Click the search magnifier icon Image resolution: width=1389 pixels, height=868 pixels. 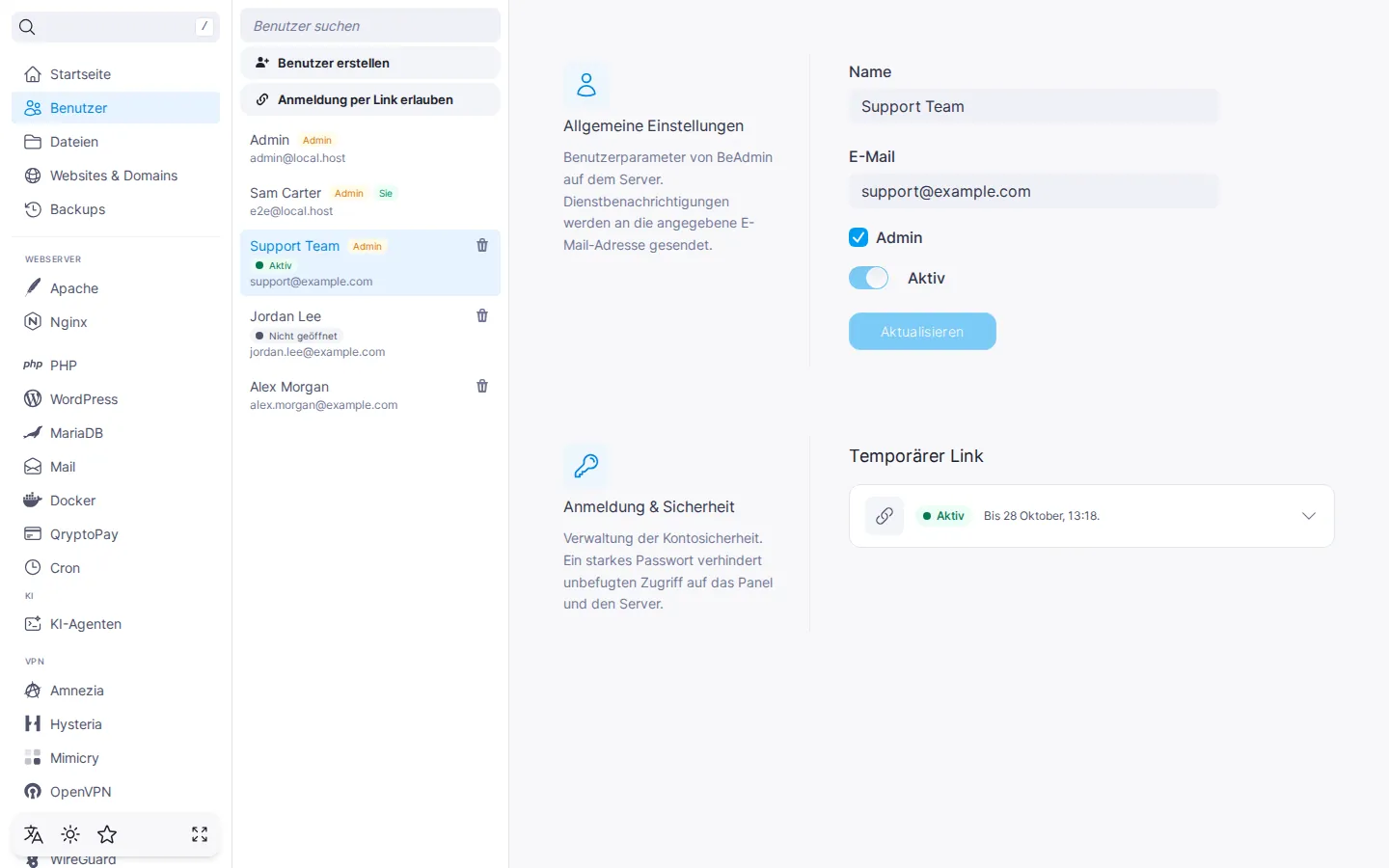click(27, 27)
